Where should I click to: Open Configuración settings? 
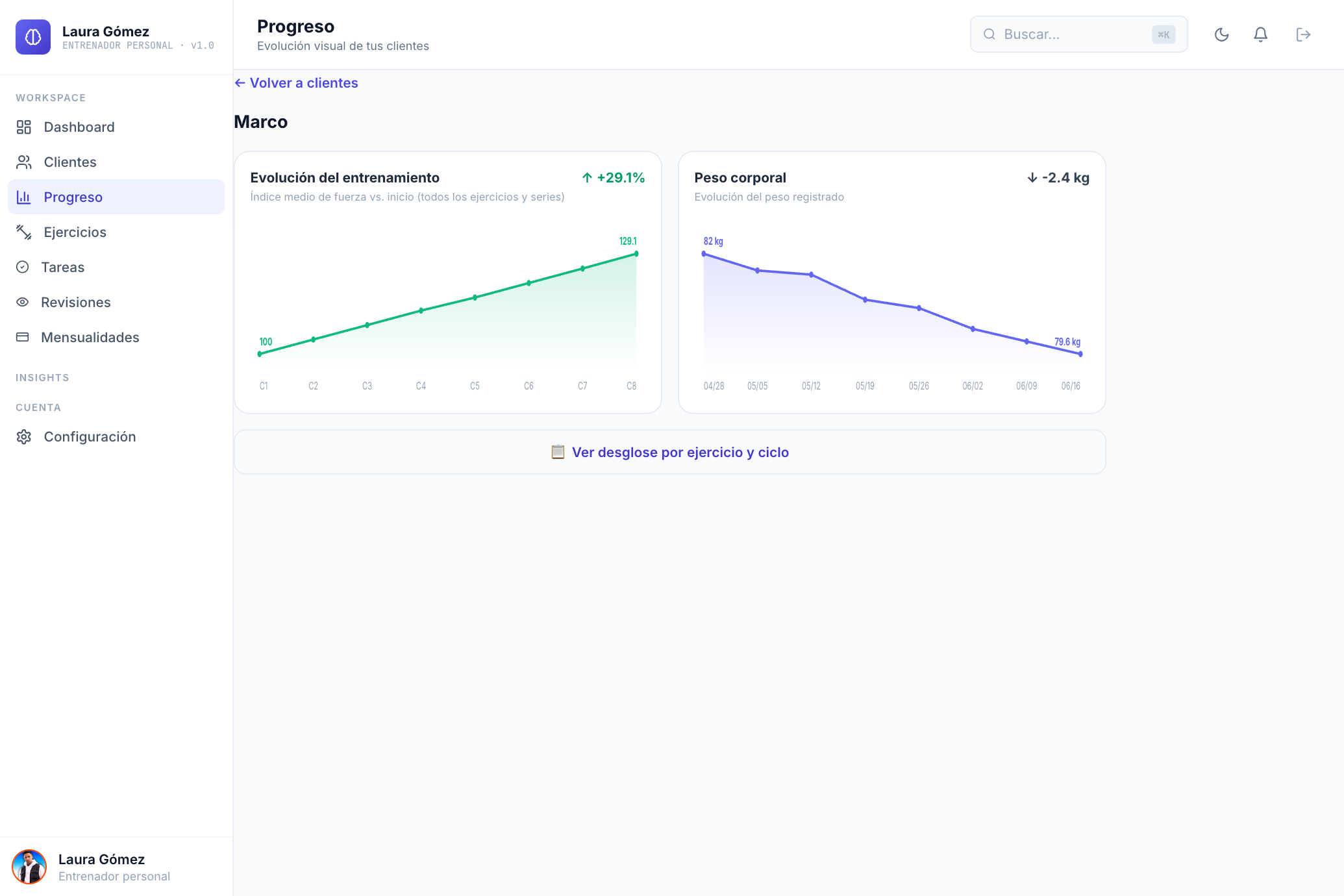pyautogui.click(x=116, y=437)
